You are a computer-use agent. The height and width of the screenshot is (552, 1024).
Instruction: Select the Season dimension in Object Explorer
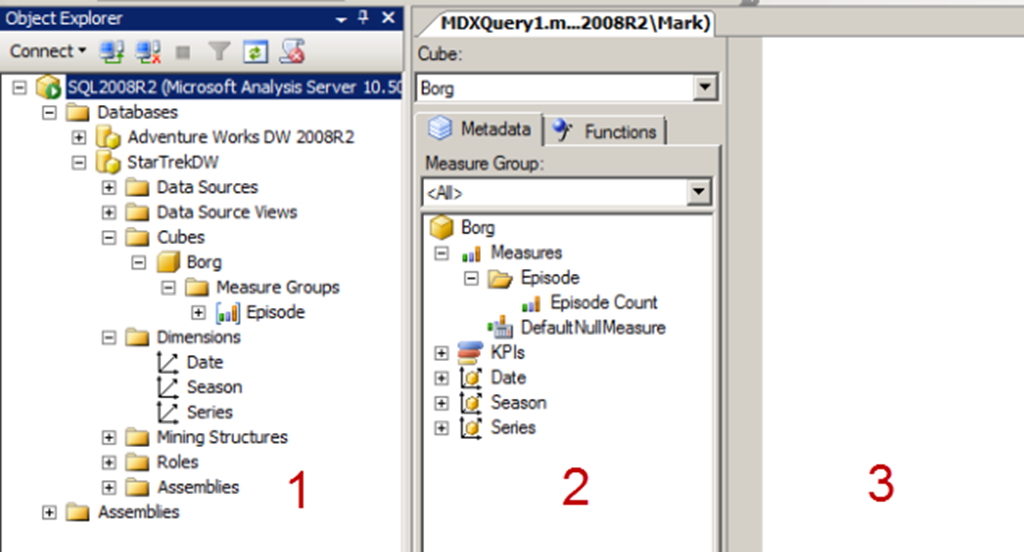click(213, 387)
